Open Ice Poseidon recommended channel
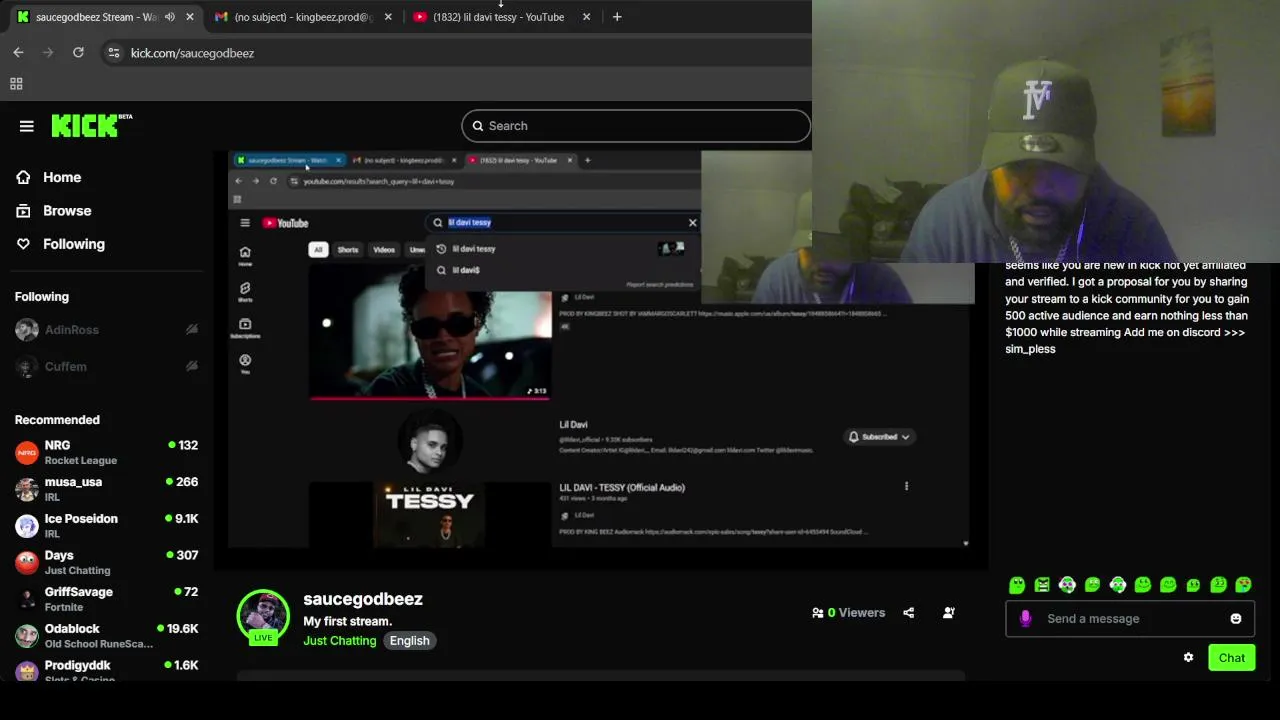 click(x=106, y=526)
